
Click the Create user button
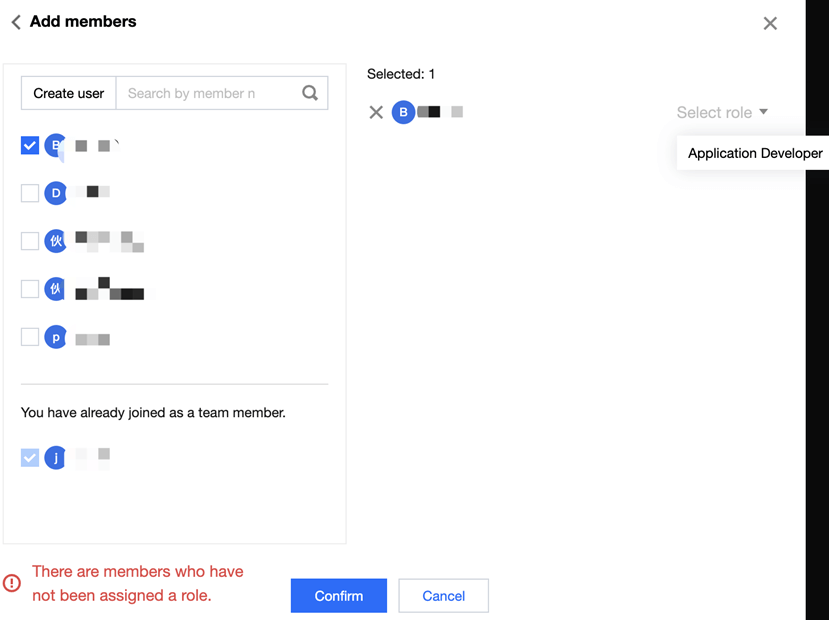(x=69, y=93)
